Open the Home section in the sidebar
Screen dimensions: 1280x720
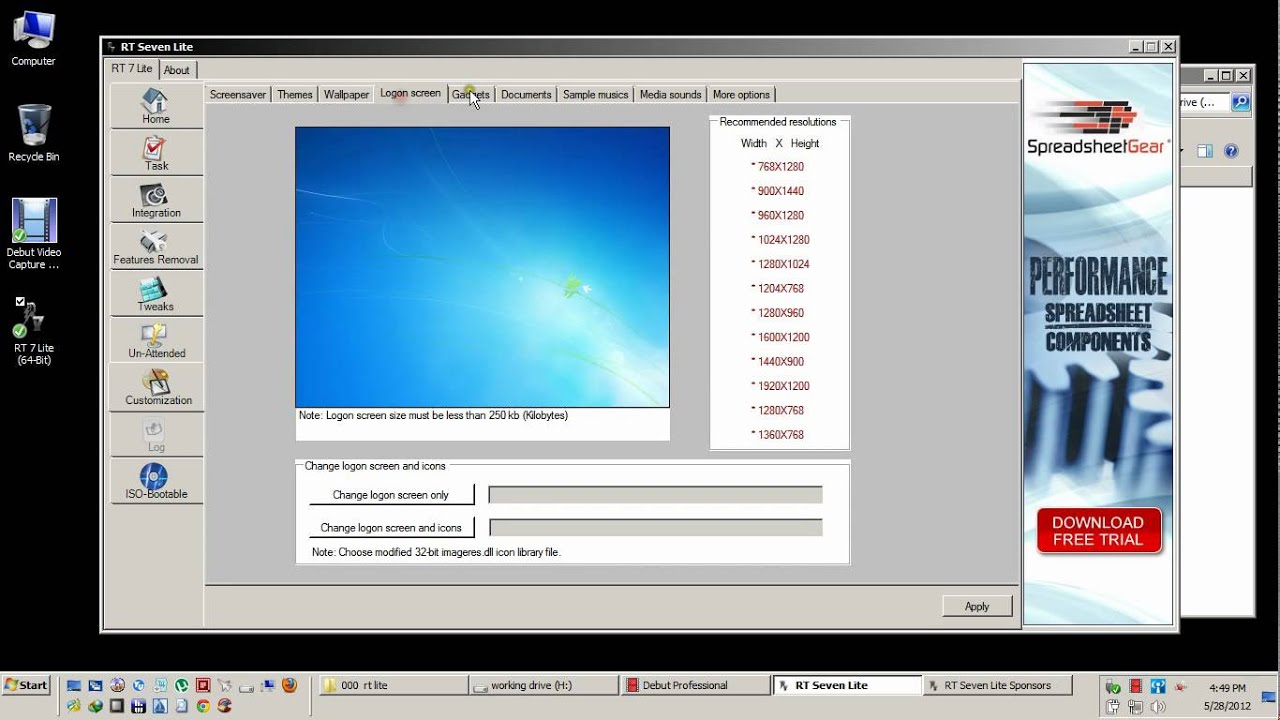(x=156, y=106)
